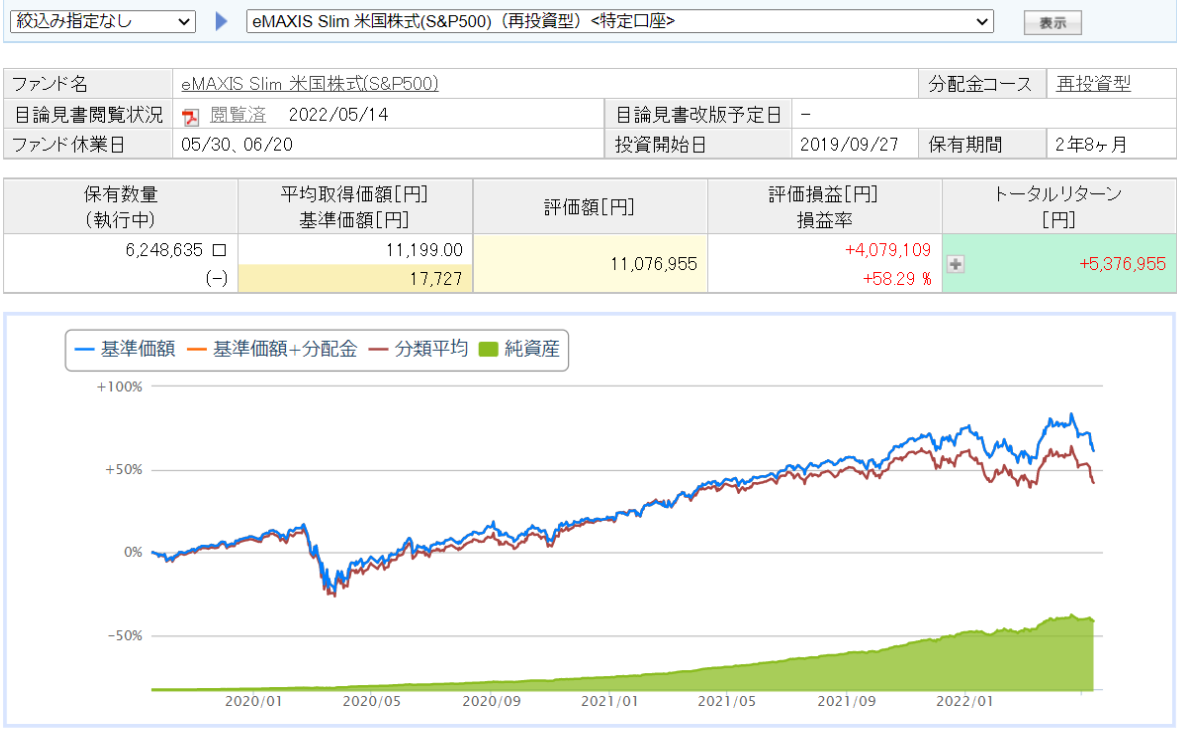The image size is (1177, 730).
Task: Click the 評価額 value 11,076,955
Action: [653, 264]
